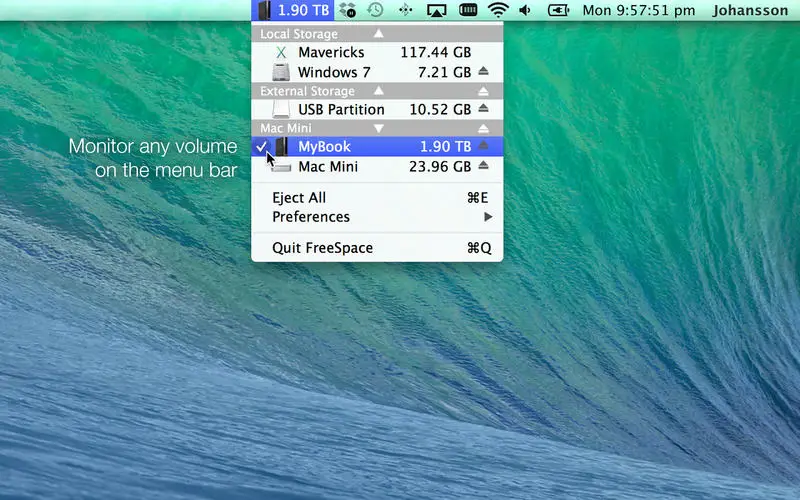Screen dimensions: 800x500
Task: Open the battery charging status icon
Action: click(558, 10)
